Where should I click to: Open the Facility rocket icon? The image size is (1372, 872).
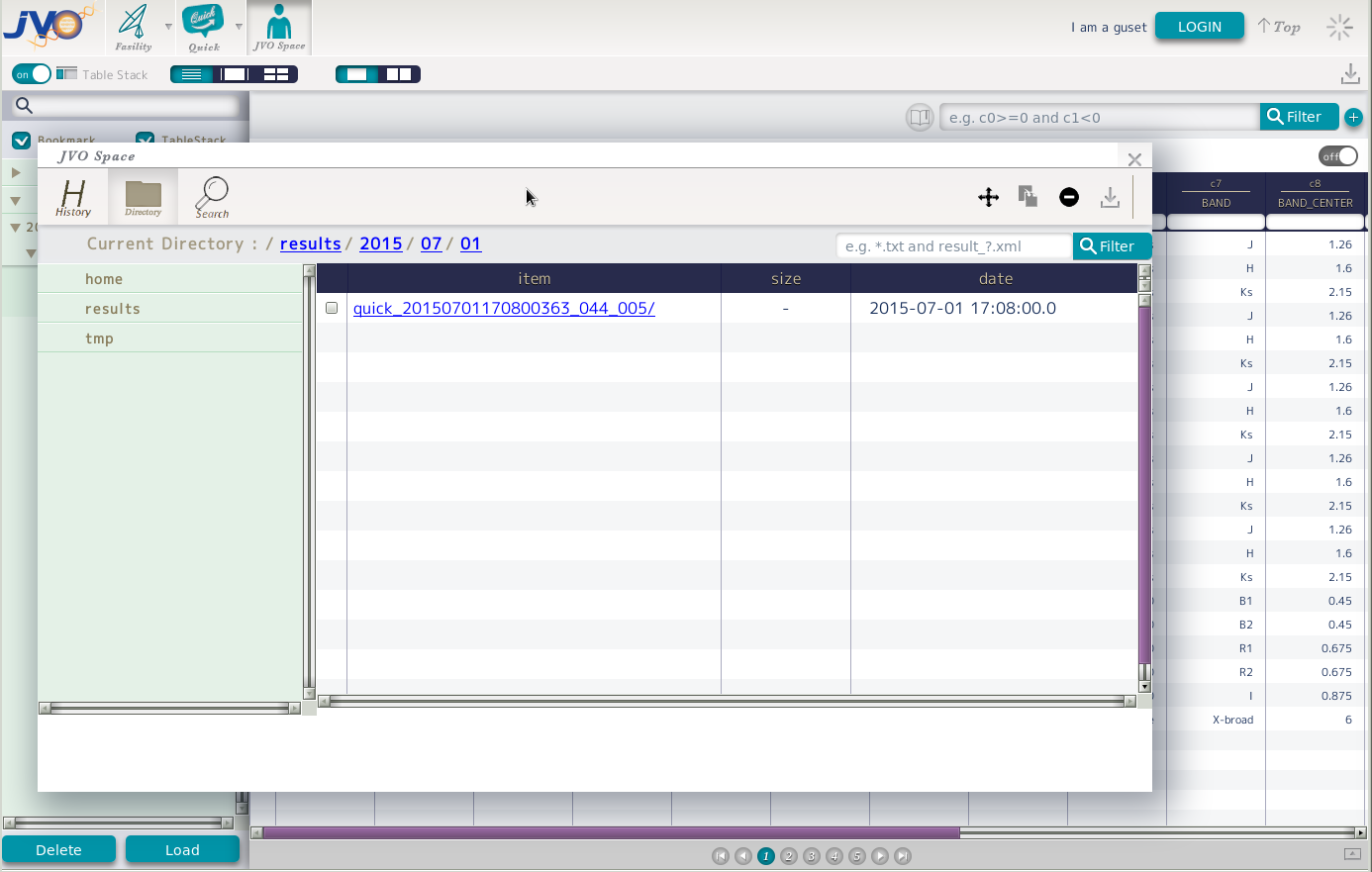(x=133, y=27)
